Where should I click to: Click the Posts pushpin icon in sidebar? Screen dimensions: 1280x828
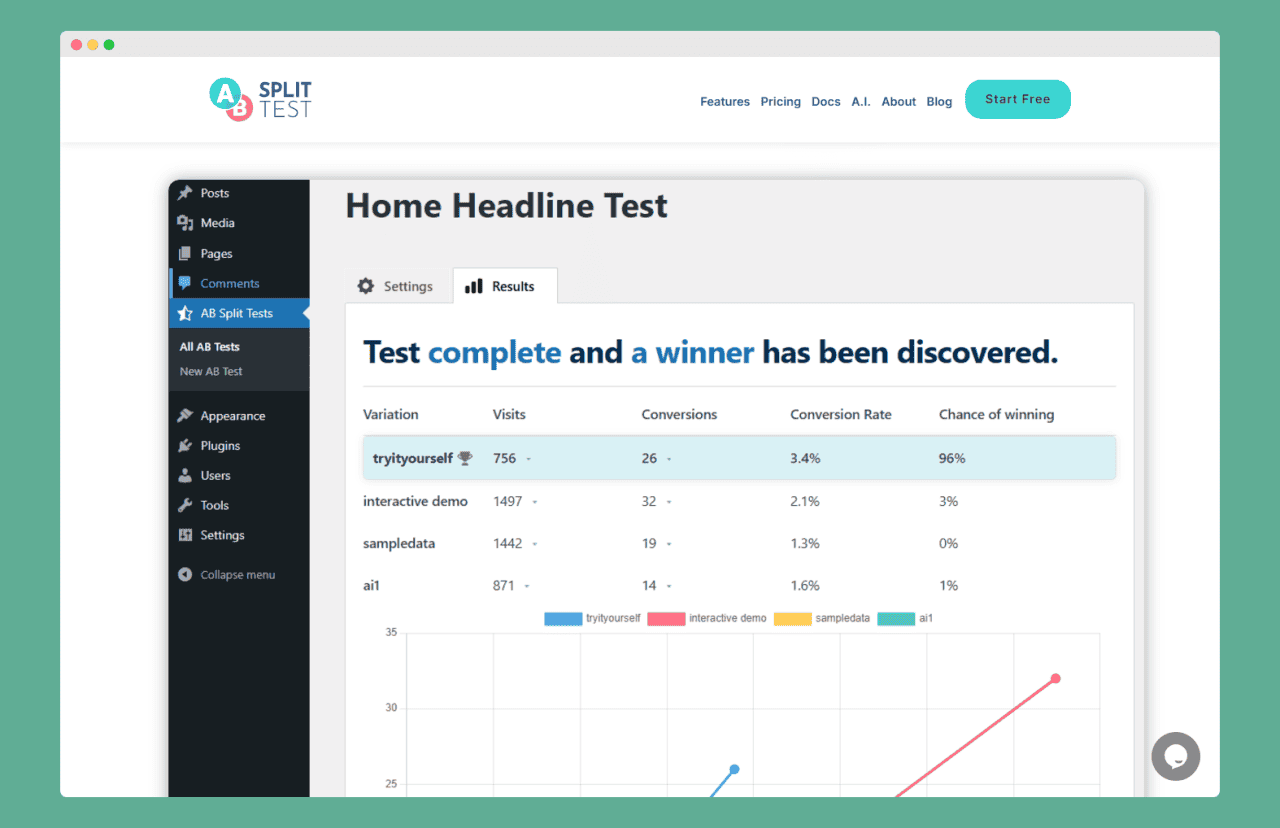185,193
